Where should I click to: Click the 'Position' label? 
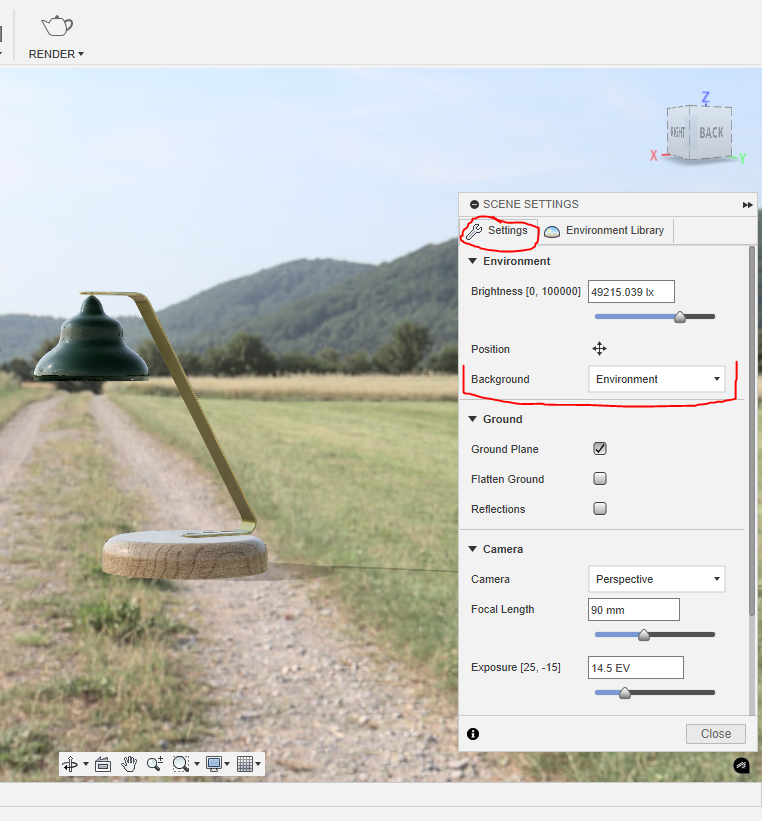click(490, 349)
